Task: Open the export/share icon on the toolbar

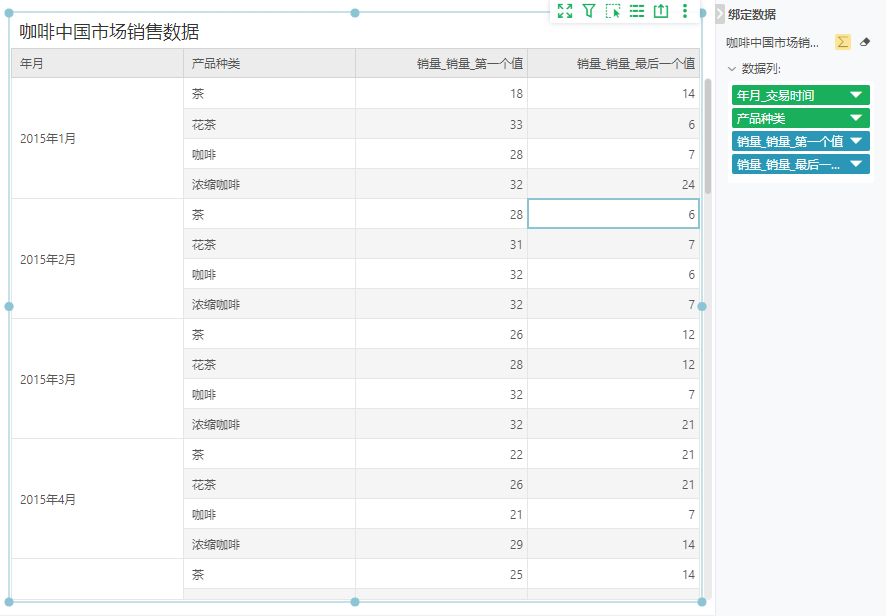Action: pyautogui.click(x=661, y=11)
